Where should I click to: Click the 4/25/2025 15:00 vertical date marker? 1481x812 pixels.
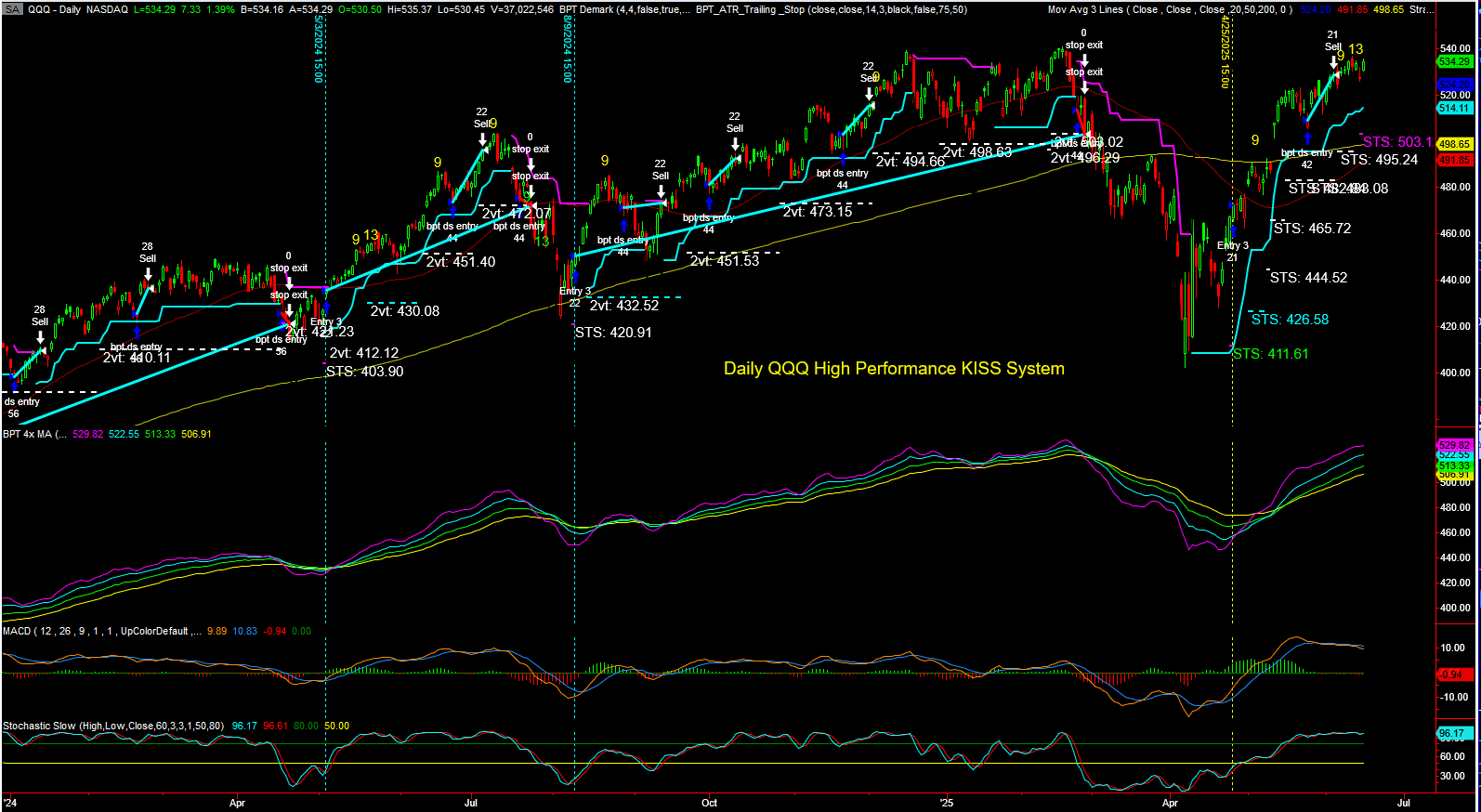(1225, 52)
